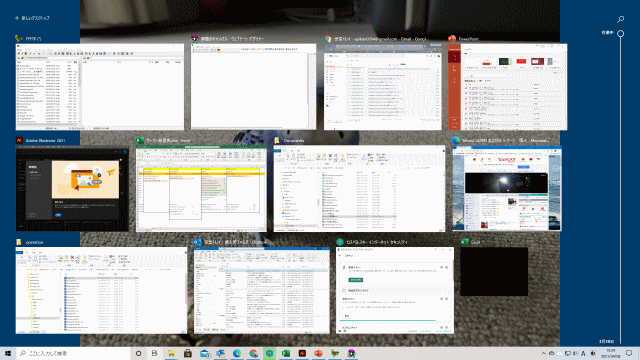Screen dimensions: 640x360
Task: Open File Explorer from taskbar
Action: (x=171, y=353)
